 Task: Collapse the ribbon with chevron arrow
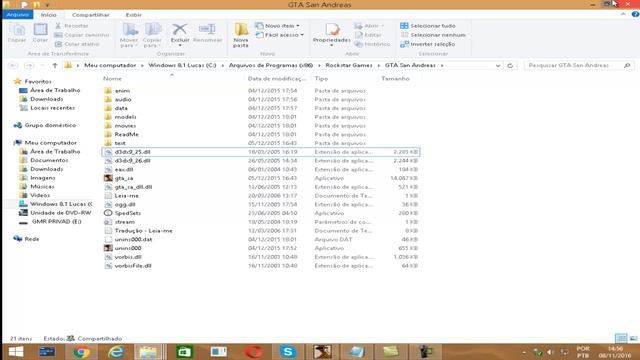(623, 14)
